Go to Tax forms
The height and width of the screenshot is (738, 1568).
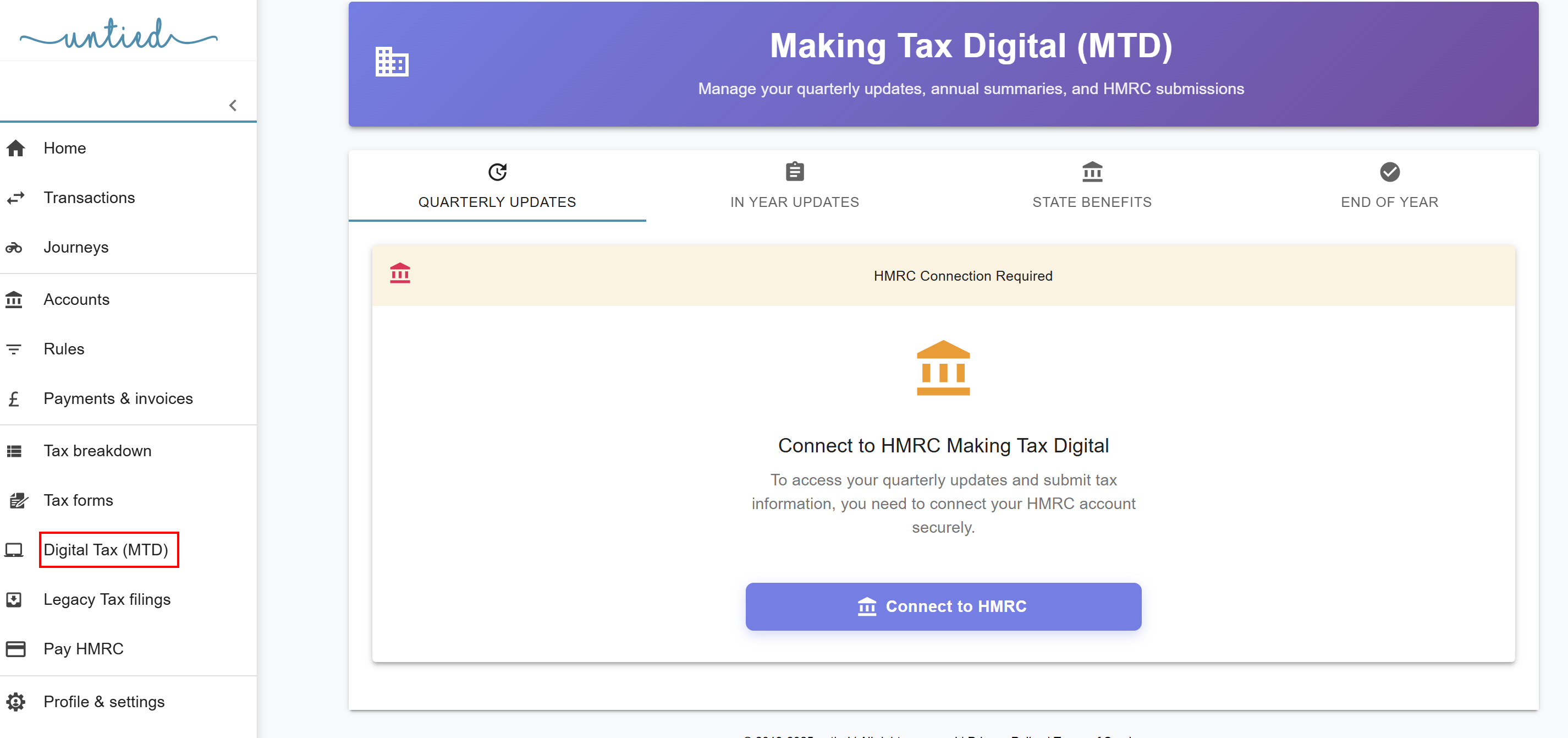tap(129, 500)
